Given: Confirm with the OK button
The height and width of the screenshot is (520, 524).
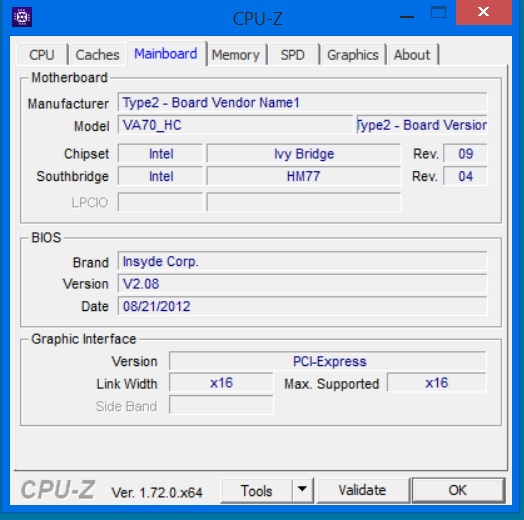Looking at the screenshot, I should (458, 490).
